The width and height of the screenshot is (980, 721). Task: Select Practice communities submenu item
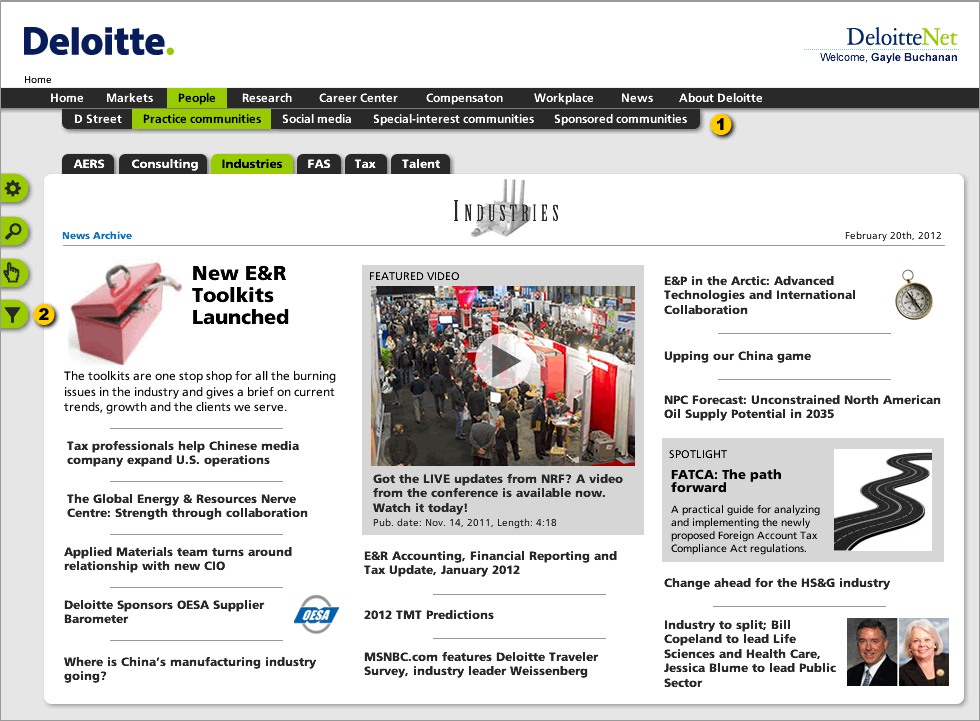(202, 119)
